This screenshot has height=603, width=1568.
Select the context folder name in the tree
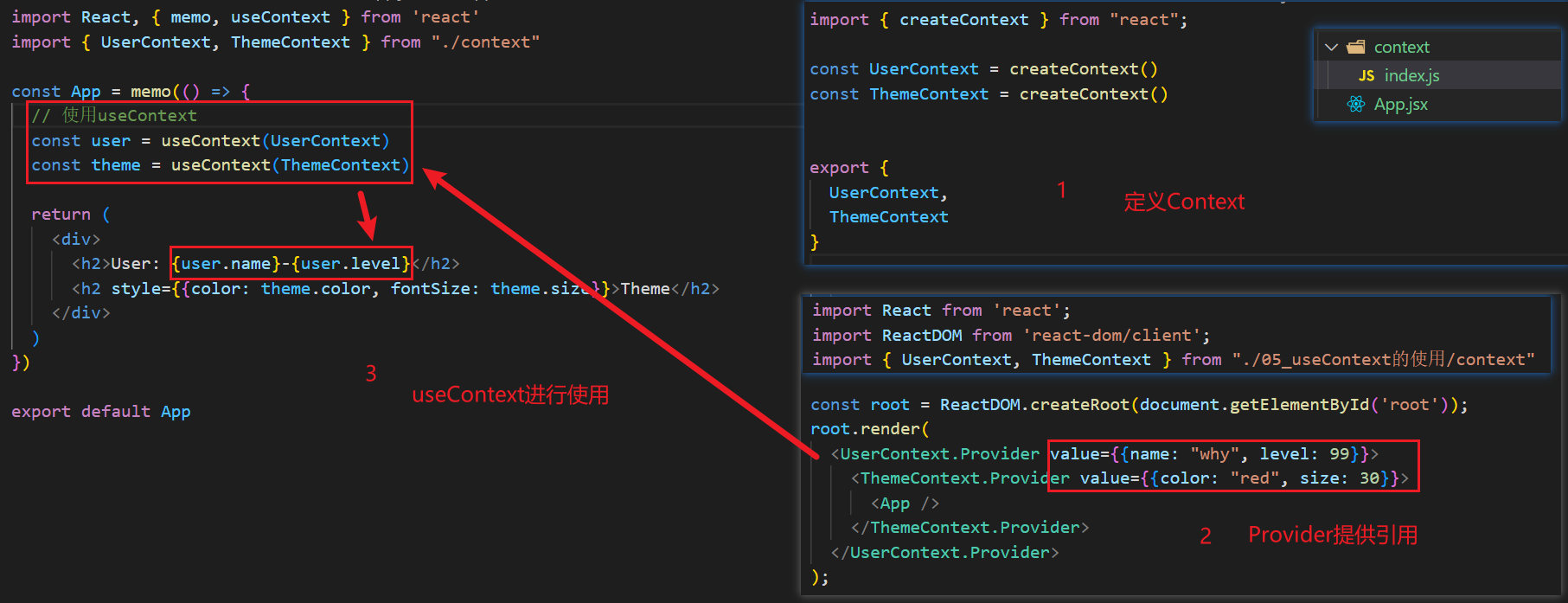(1401, 47)
